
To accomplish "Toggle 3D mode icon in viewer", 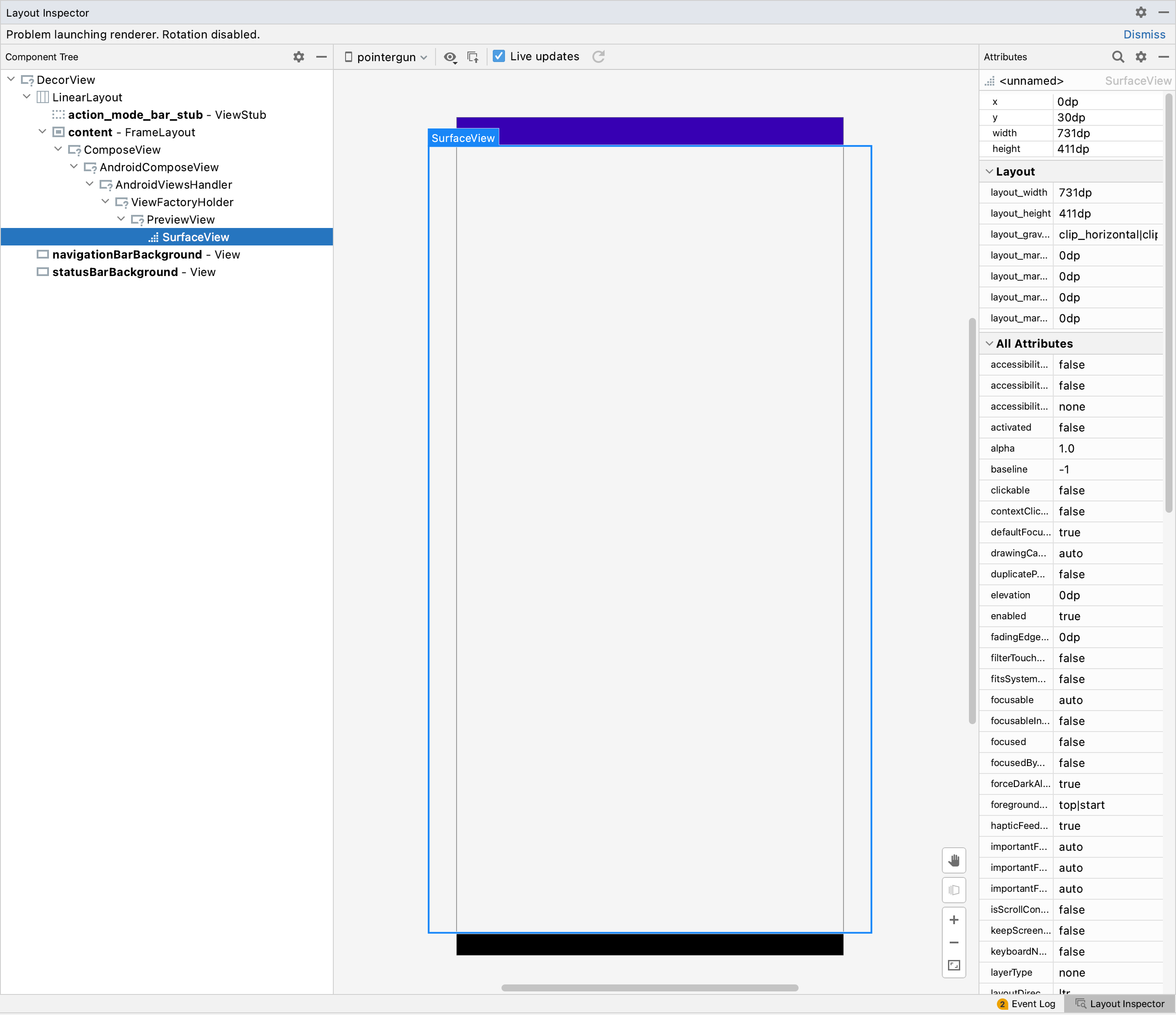I will (x=954, y=890).
